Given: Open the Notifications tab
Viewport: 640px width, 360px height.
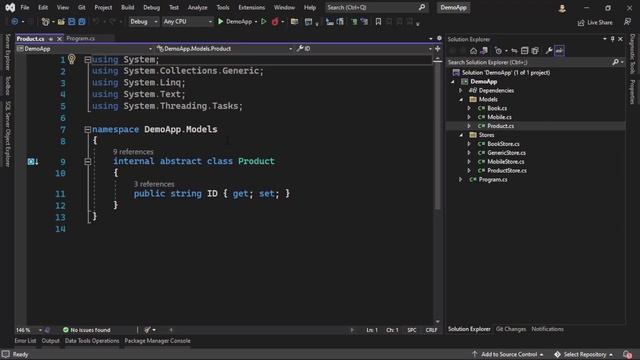Looking at the screenshot, I should point(547,329).
